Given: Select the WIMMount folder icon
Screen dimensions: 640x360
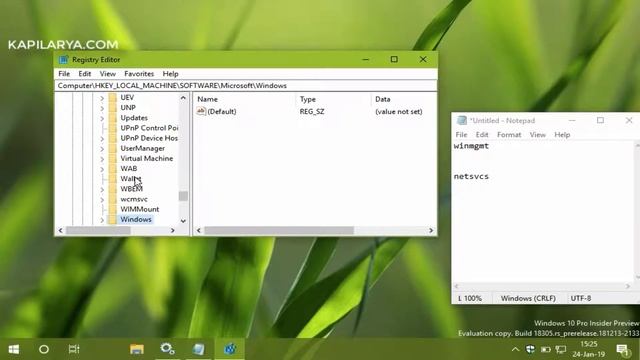Looking at the screenshot, I should click(x=113, y=209).
